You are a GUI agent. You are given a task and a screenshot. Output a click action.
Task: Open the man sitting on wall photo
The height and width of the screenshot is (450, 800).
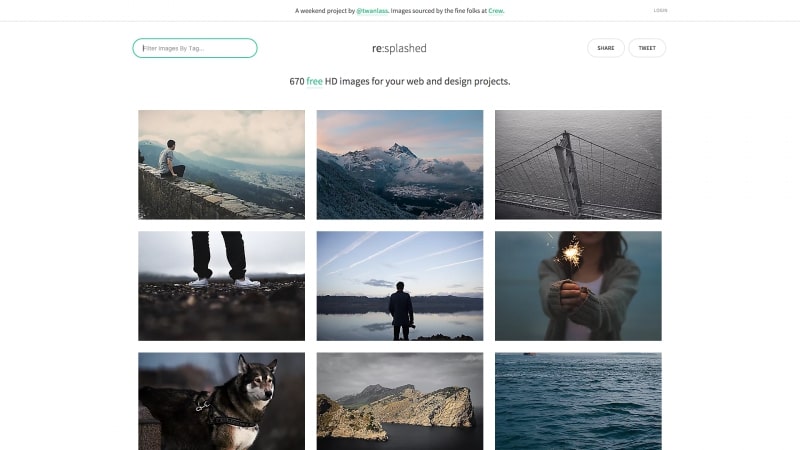click(x=221, y=165)
